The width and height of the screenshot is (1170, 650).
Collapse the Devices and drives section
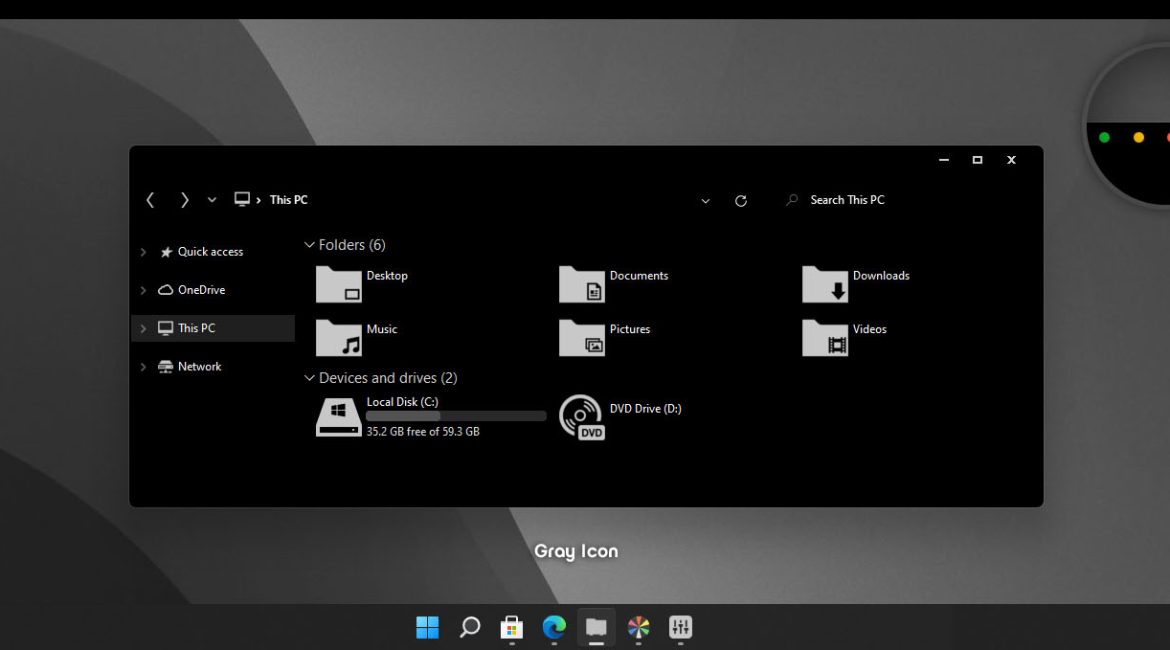click(309, 378)
